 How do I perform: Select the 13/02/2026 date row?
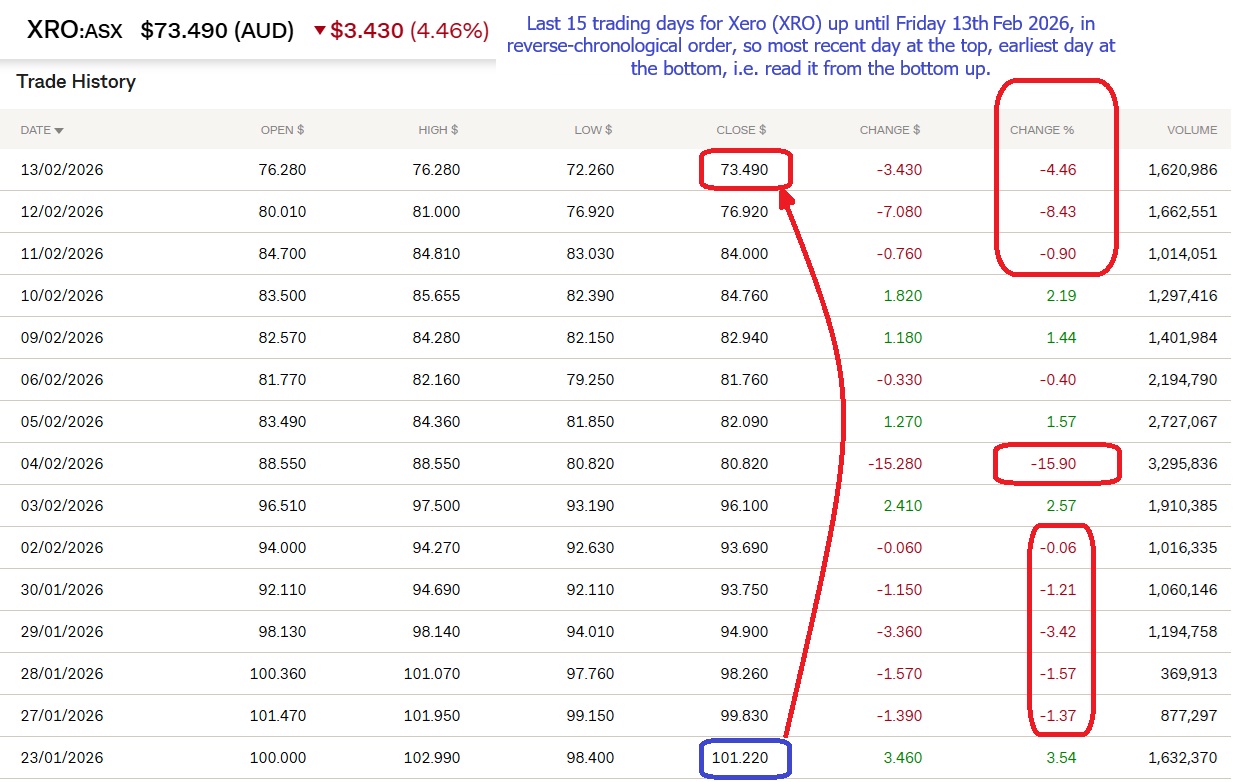coord(62,170)
